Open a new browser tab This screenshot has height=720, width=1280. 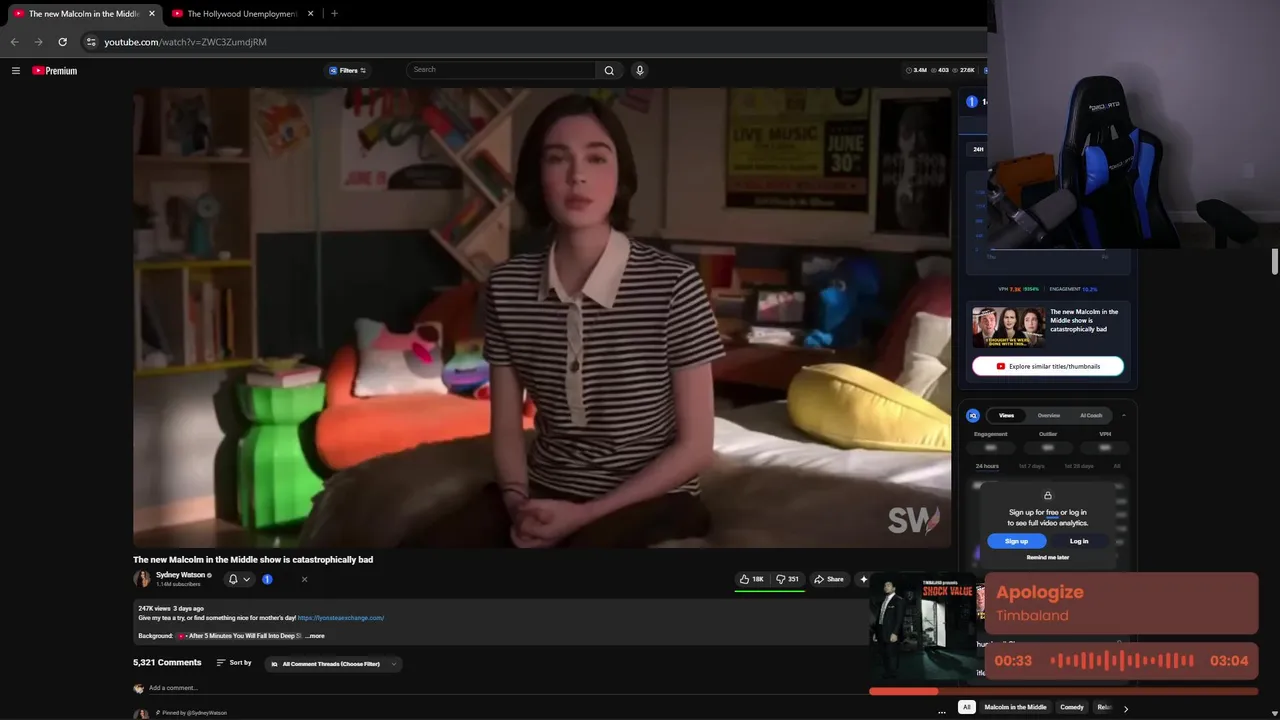click(334, 14)
